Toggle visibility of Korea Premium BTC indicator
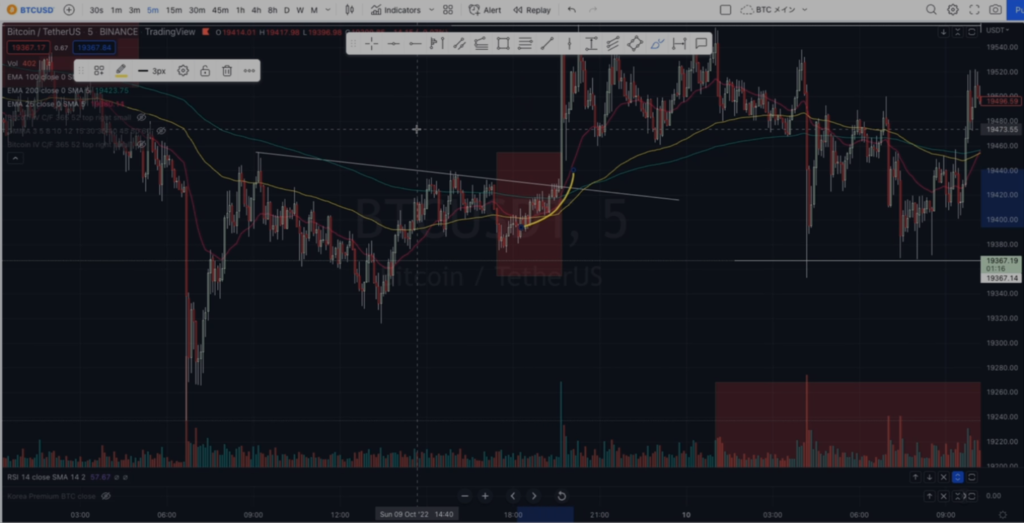 click(106, 496)
